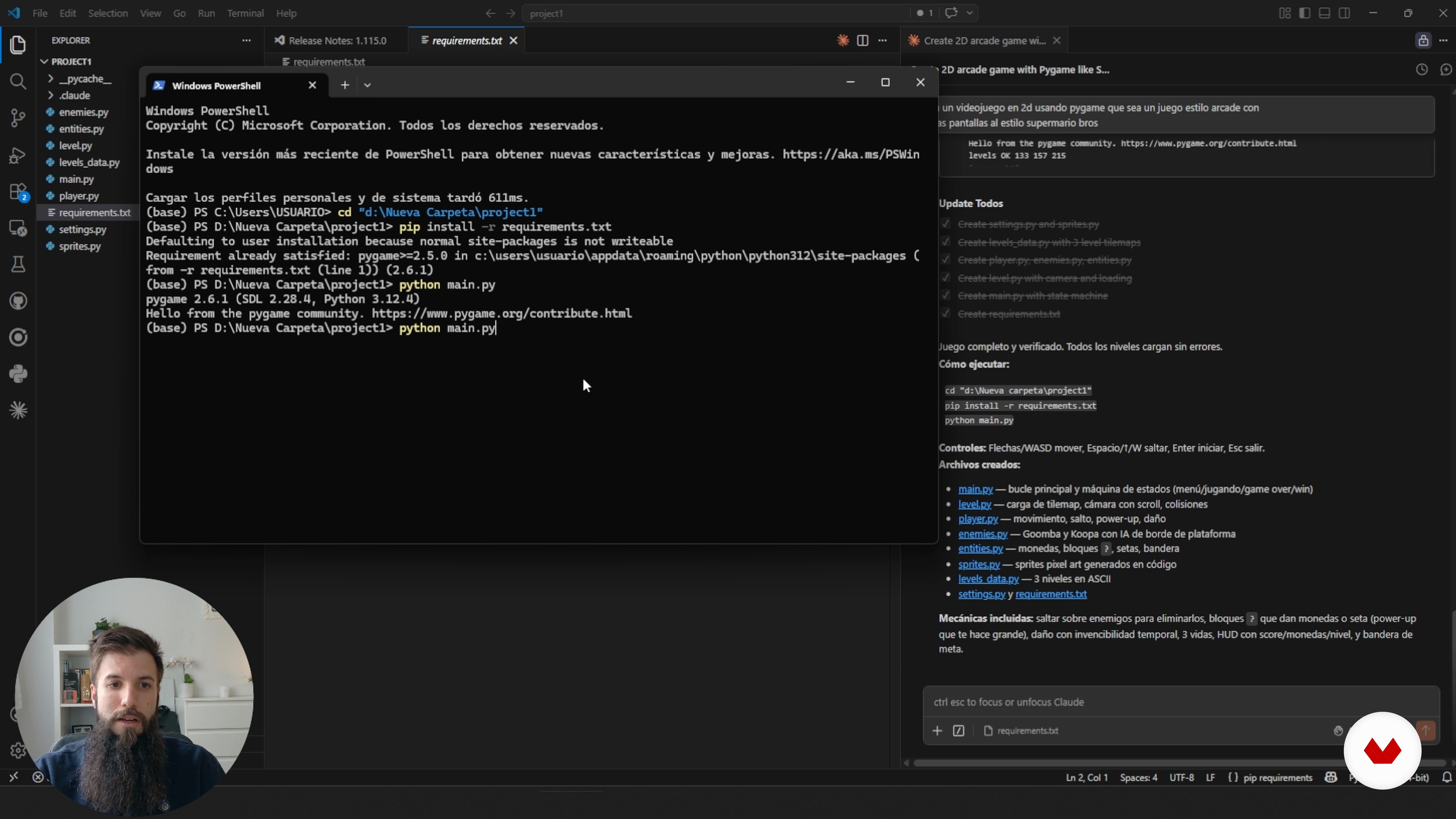Viewport: 1456px width, 819px height.
Task: Open a new PowerShell tab
Action: click(x=345, y=85)
